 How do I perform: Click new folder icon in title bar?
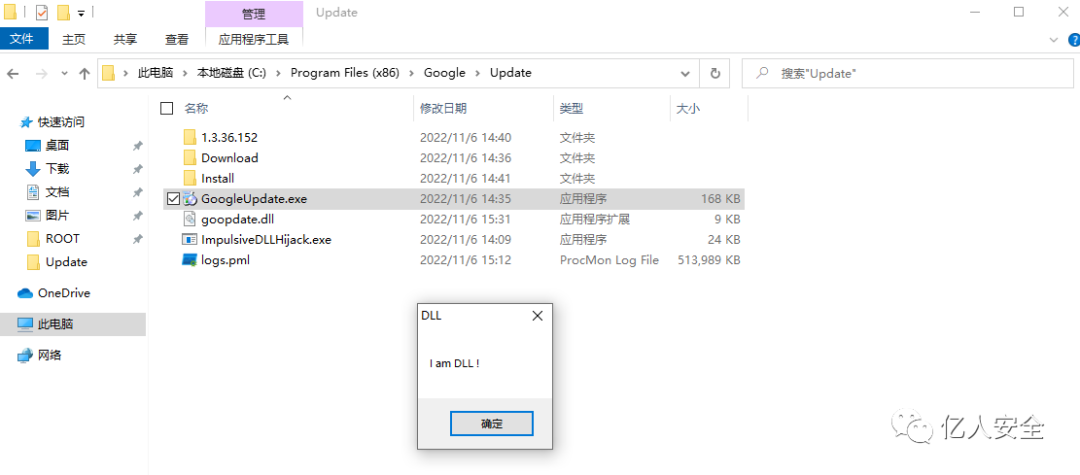coord(63,12)
